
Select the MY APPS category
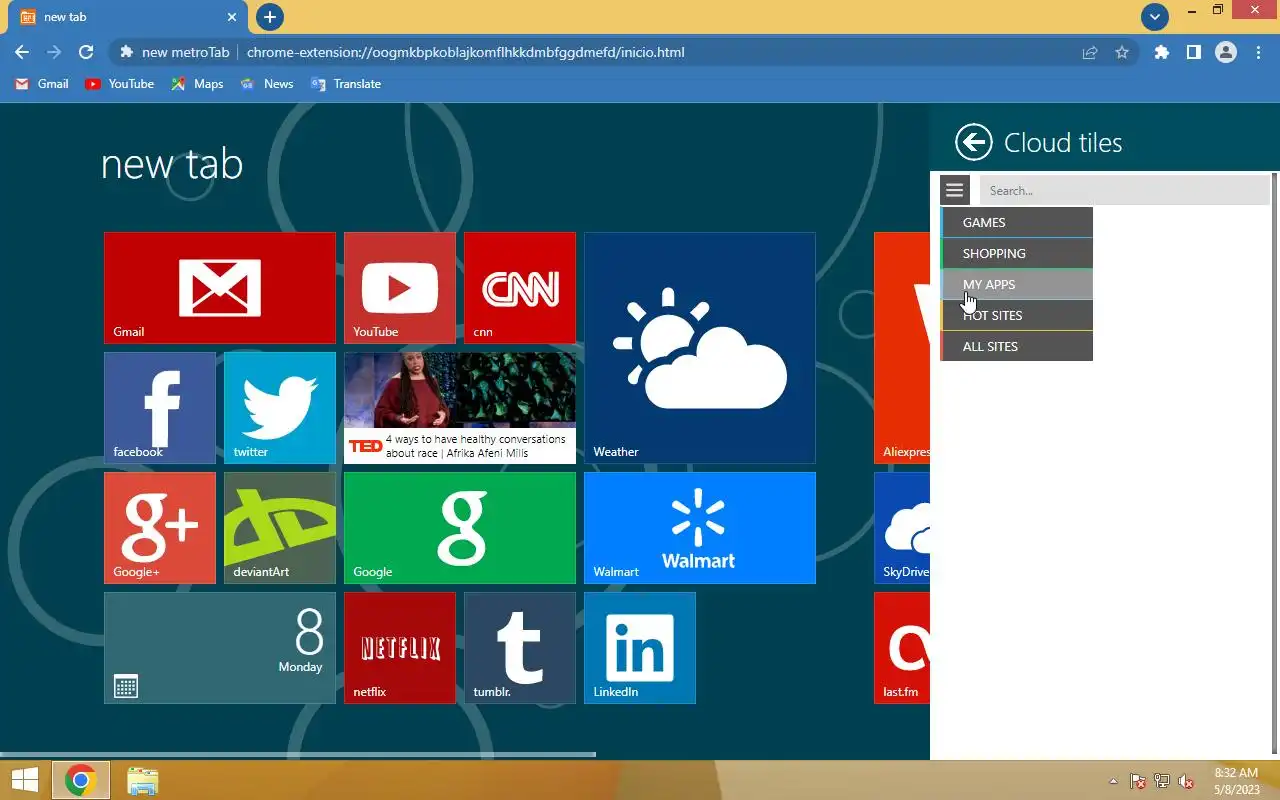point(1017,284)
